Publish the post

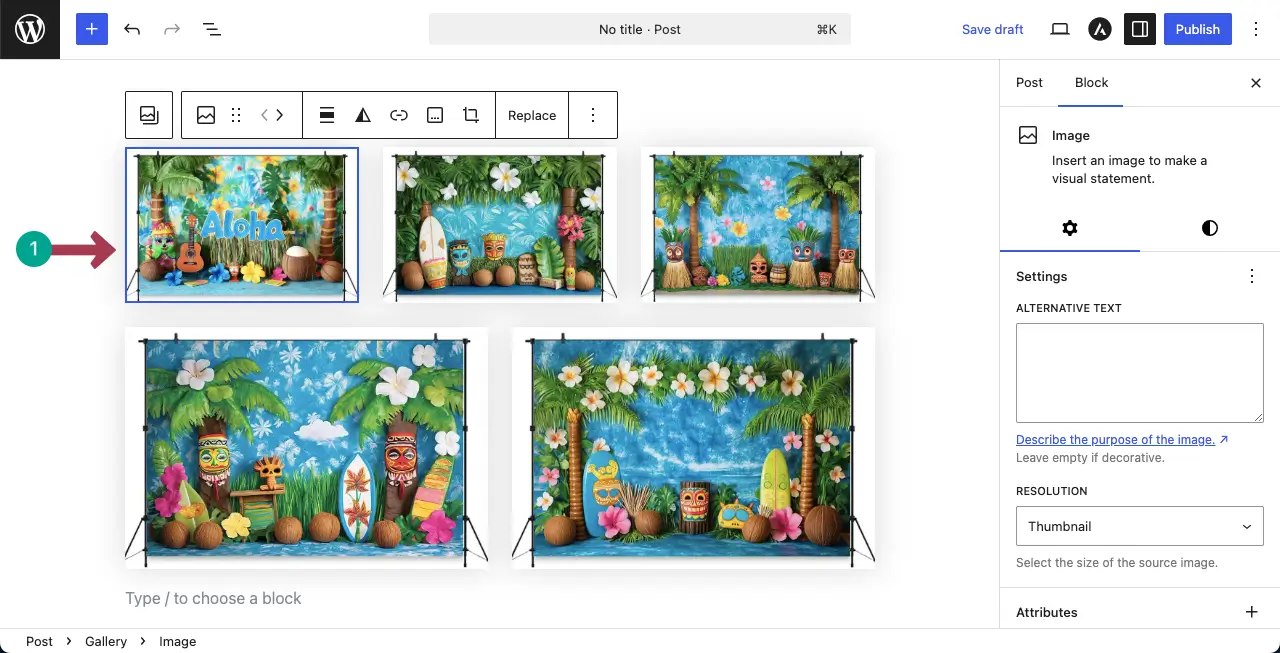[x=1197, y=29]
